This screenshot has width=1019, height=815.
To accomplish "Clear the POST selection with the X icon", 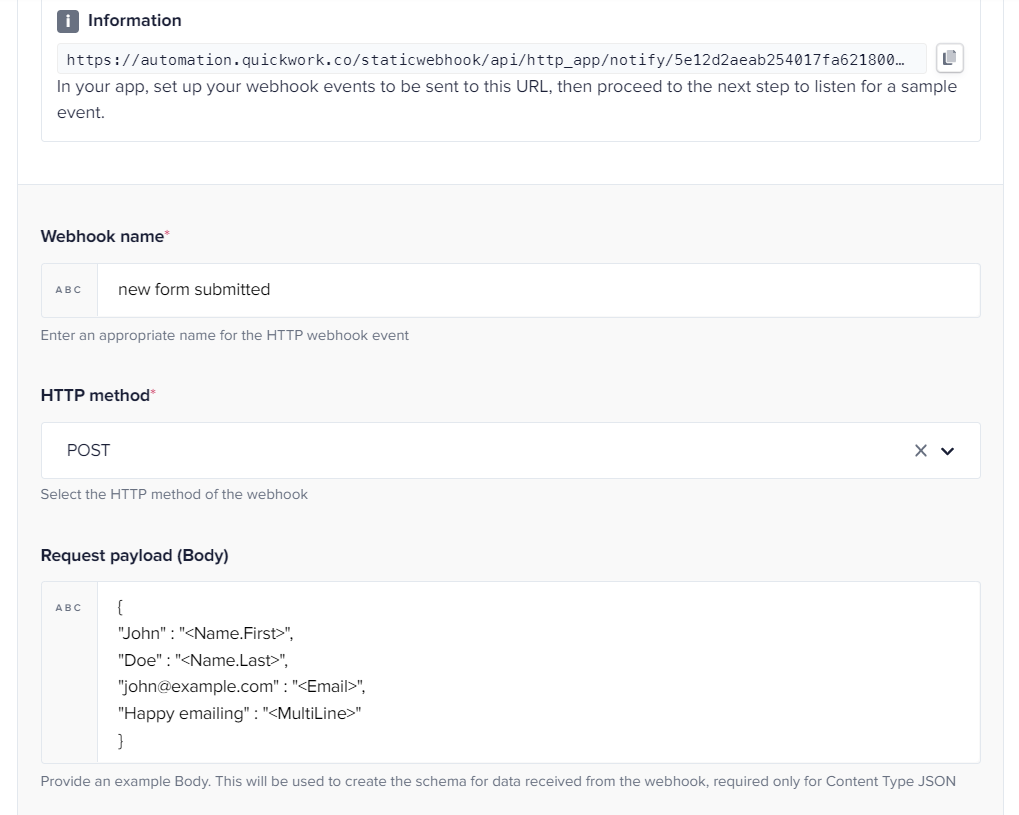I will coord(920,450).
